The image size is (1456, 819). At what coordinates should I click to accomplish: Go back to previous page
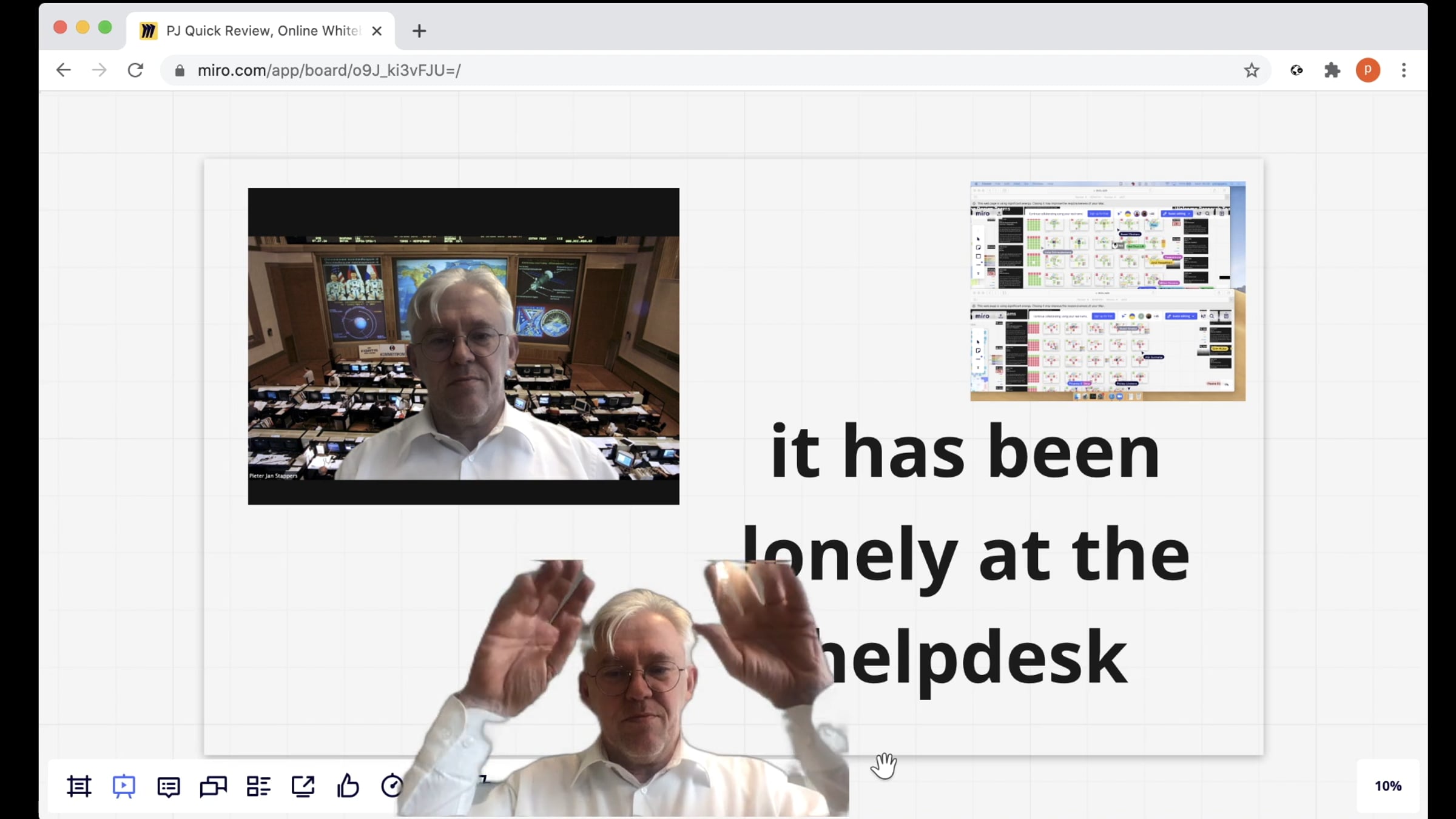(x=63, y=70)
